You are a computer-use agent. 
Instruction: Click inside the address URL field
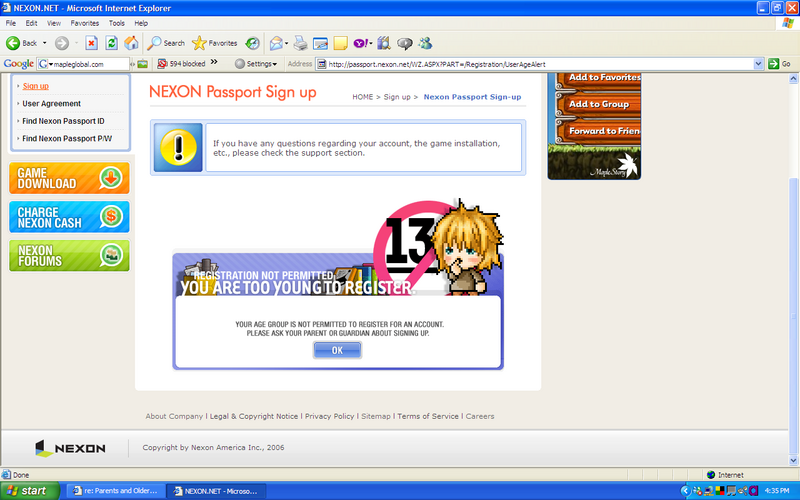pos(540,64)
